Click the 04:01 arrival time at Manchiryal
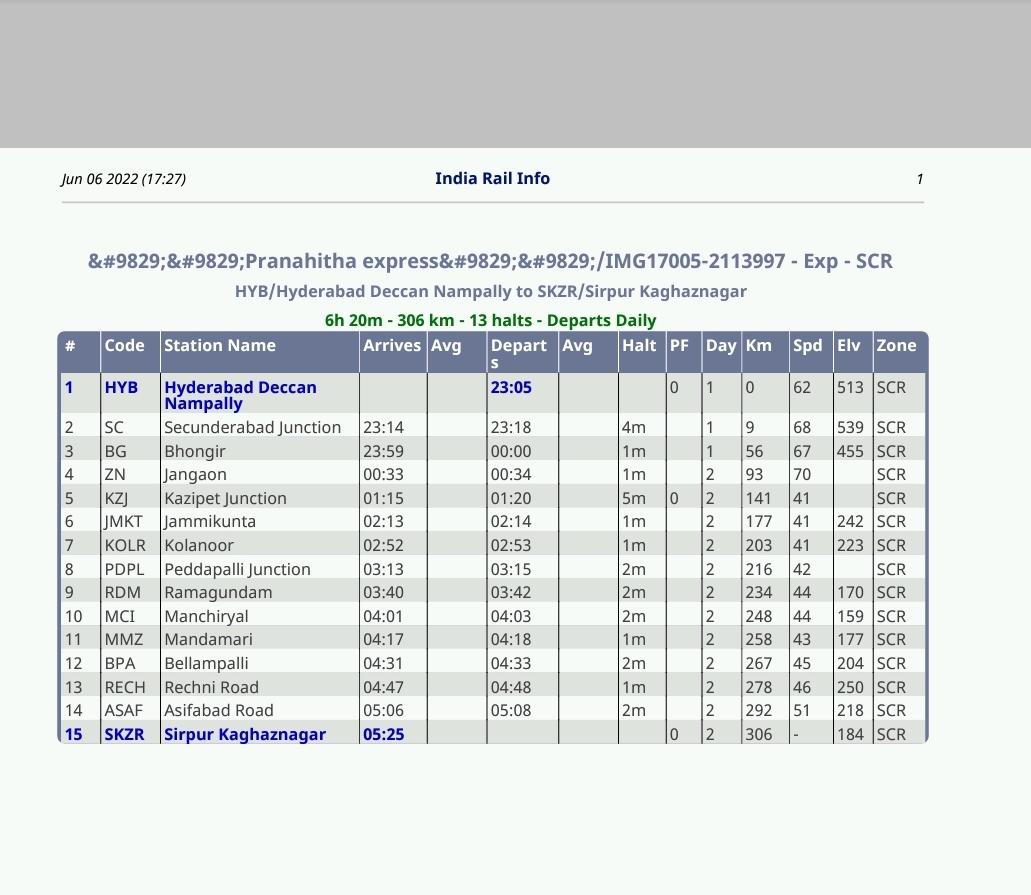The height and width of the screenshot is (895, 1031). click(x=383, y=616)
